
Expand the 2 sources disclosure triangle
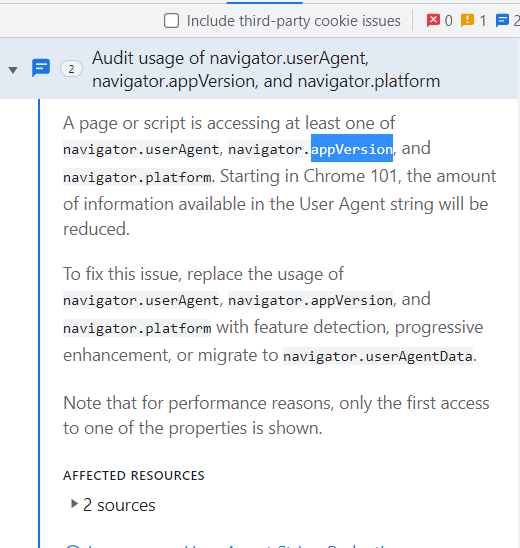74,504
